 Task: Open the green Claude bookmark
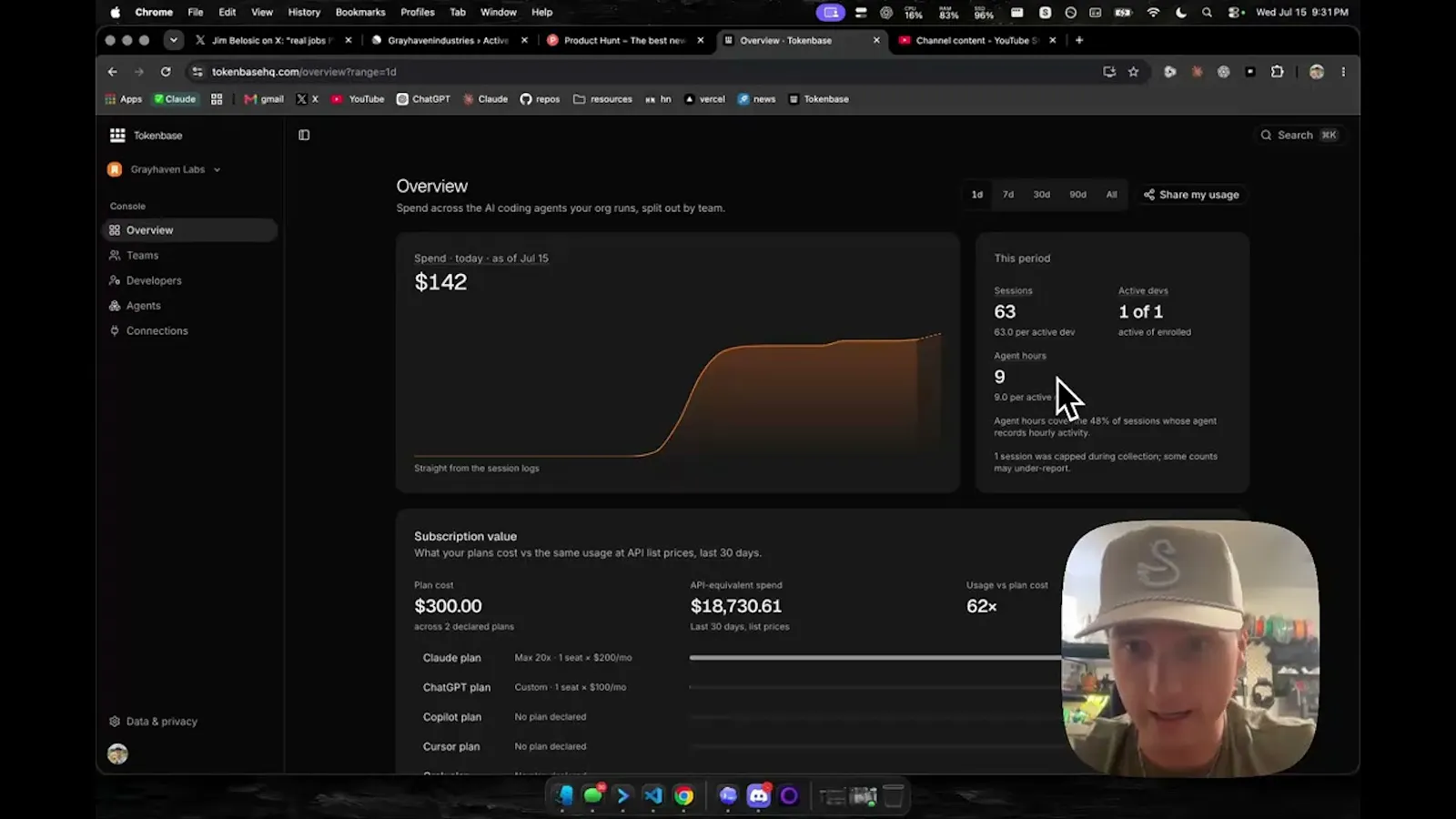tap(176, 99)
